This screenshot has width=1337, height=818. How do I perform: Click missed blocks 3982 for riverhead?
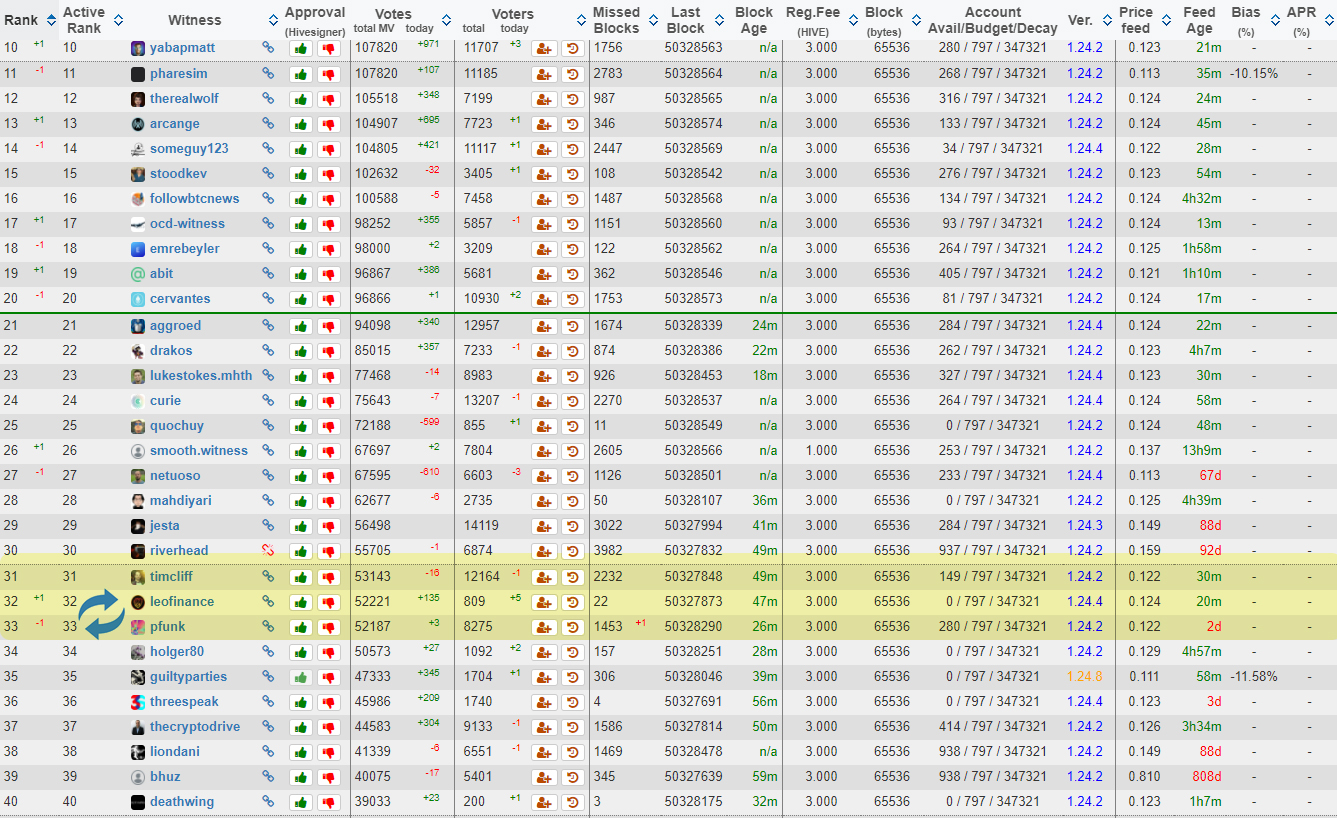(x=608, y=551)
